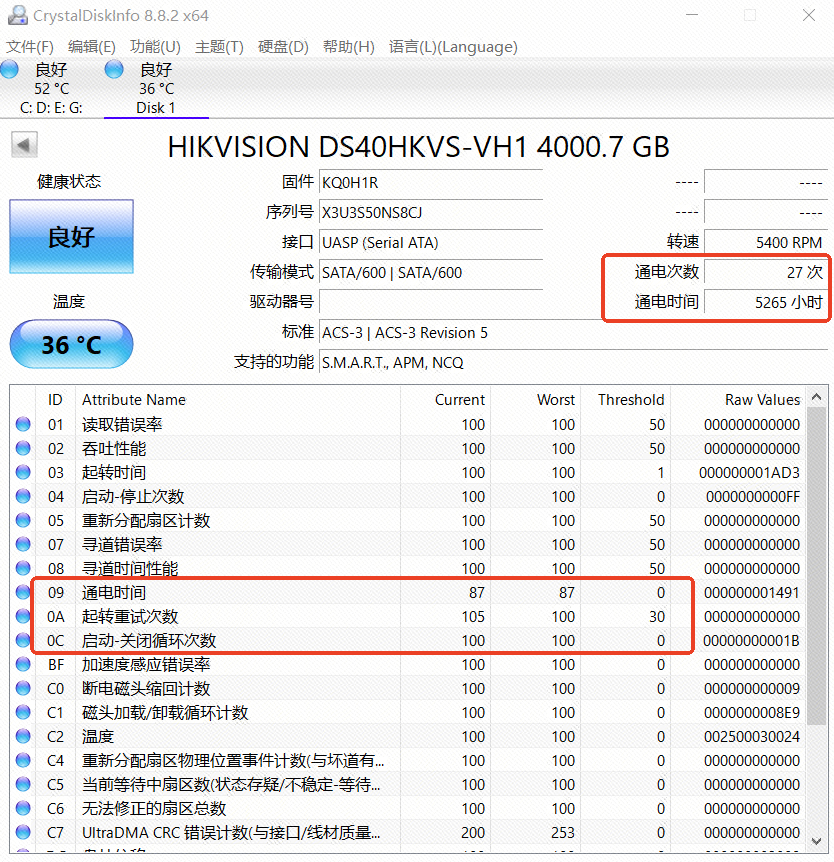
Task: Click status dot of C6 无法修正的扇区总数 row
Action: coord(23,808)
